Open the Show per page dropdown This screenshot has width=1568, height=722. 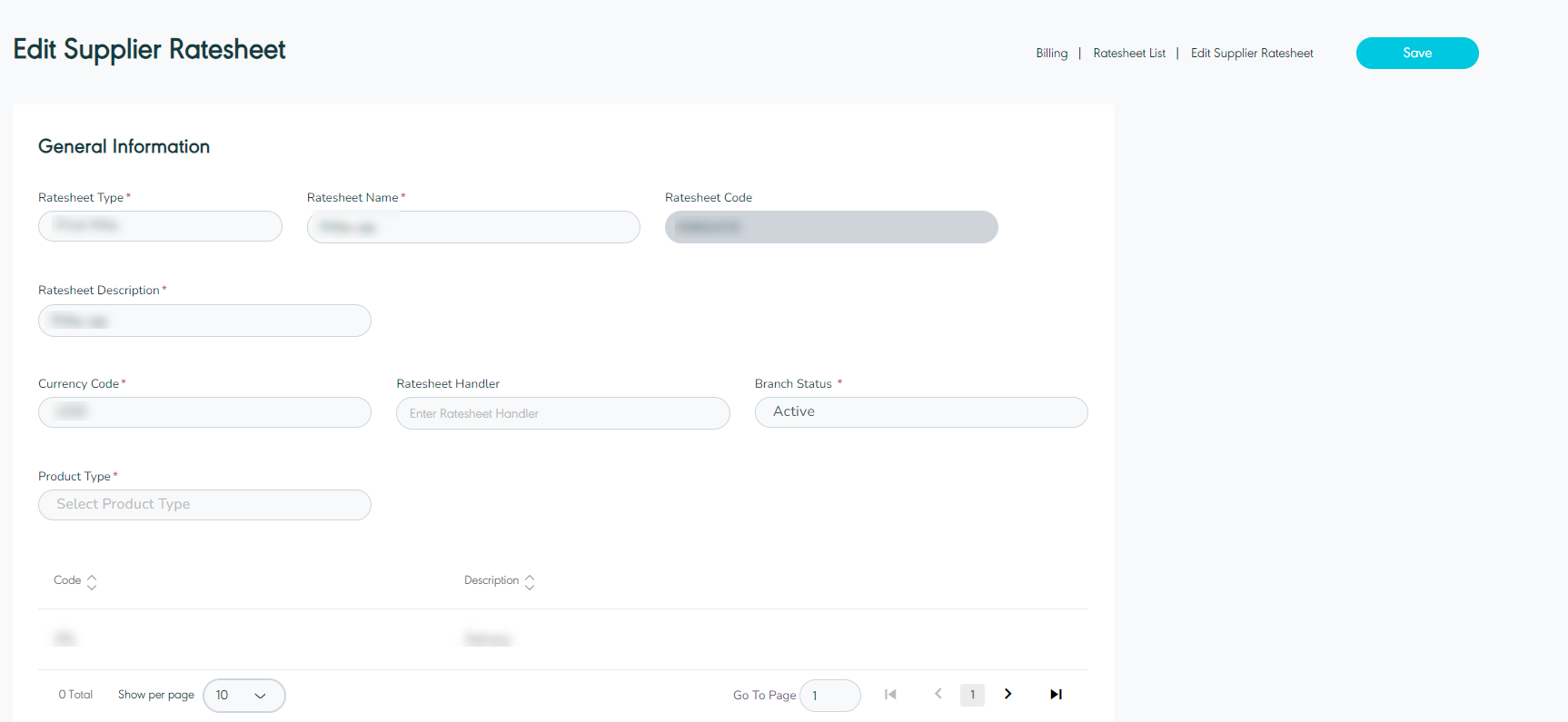(243, 696)
